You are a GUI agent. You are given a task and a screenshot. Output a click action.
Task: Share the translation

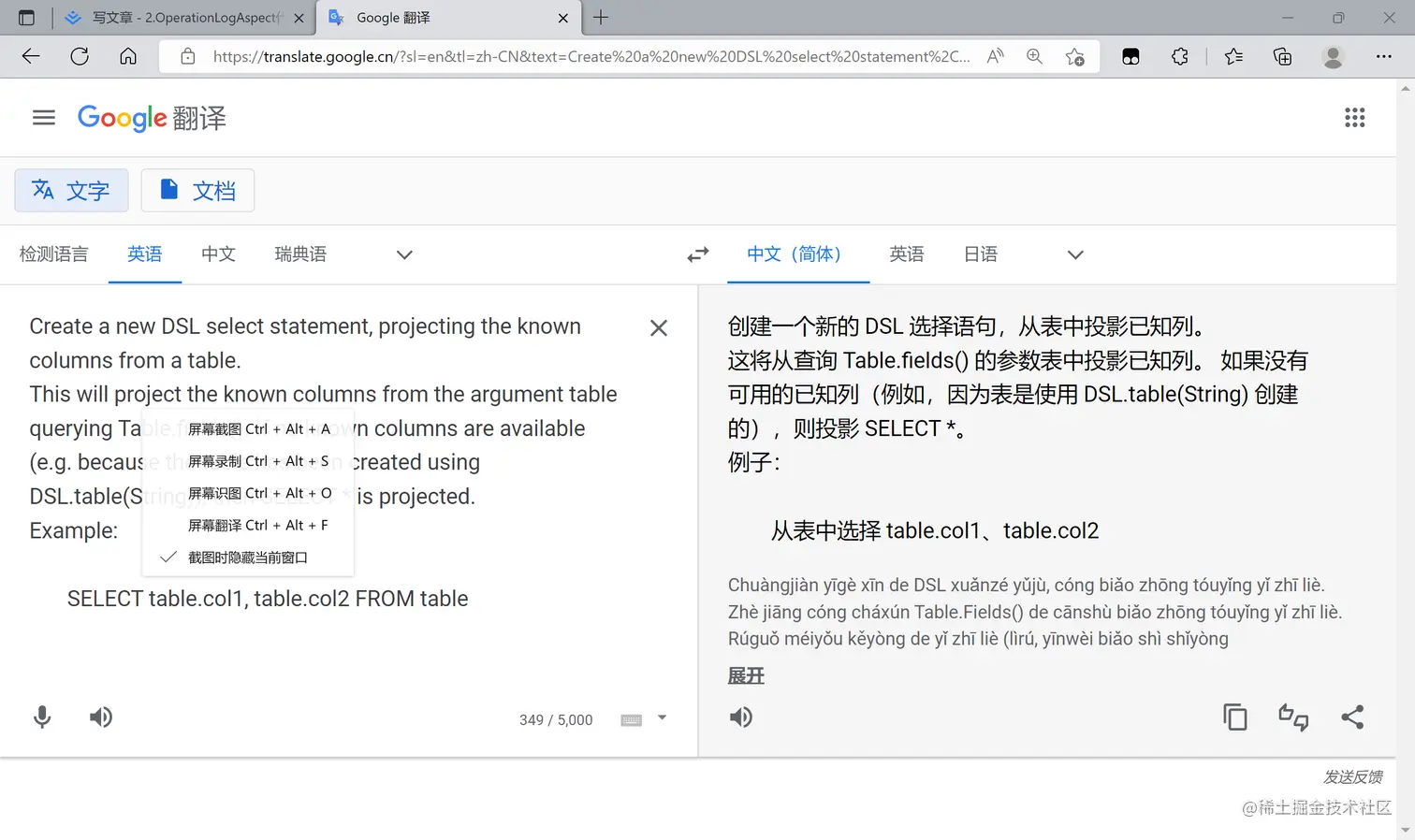tap(1352, 717)
